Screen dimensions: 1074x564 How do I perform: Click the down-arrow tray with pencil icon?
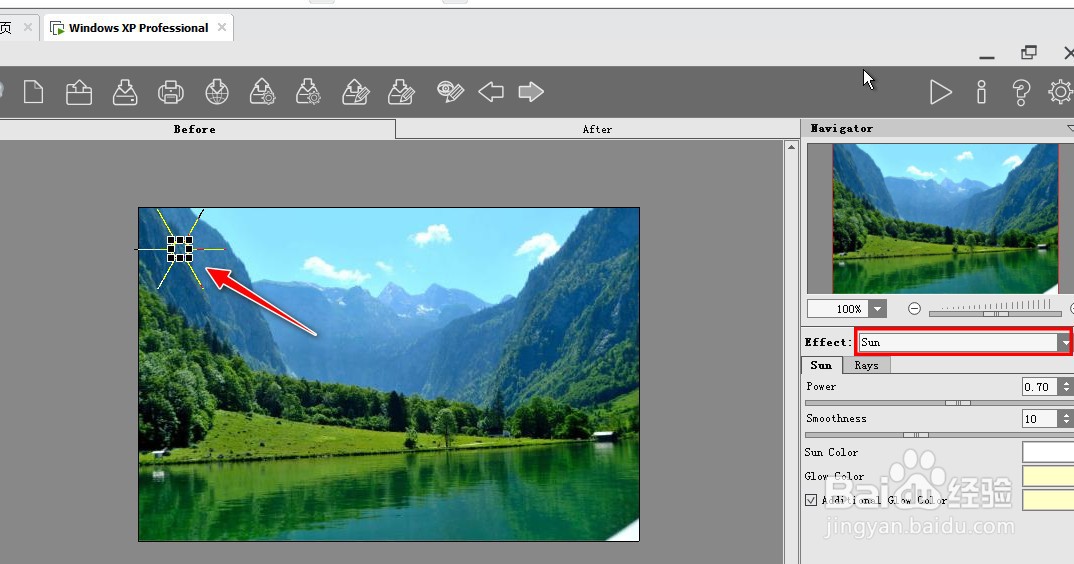click(401, 92)
